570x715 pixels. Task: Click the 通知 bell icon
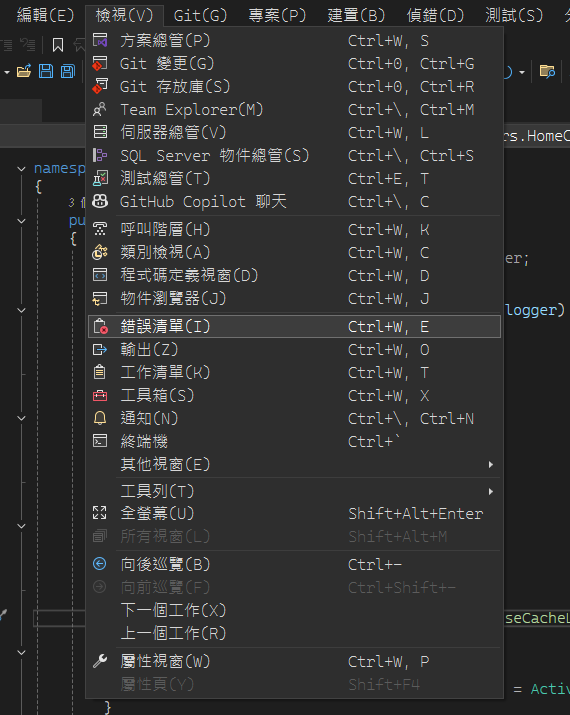100,418
